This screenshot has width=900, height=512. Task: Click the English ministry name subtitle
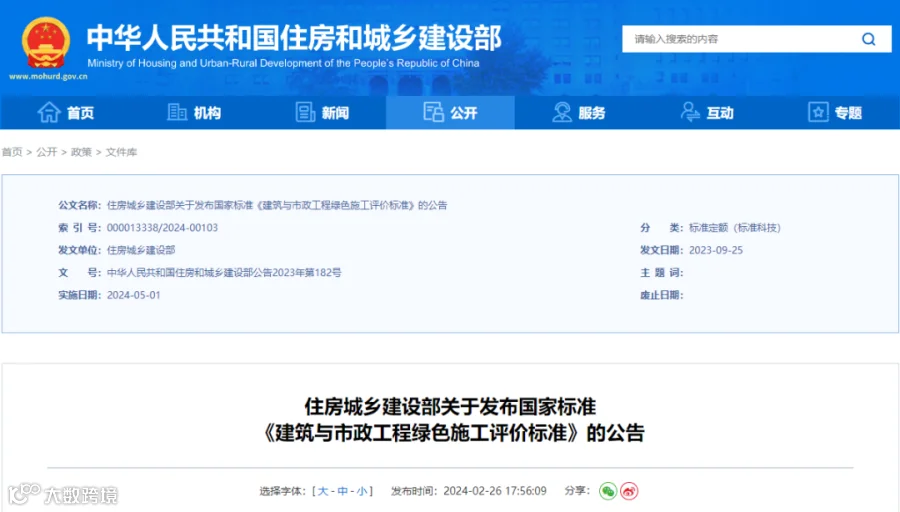[283, 63]
